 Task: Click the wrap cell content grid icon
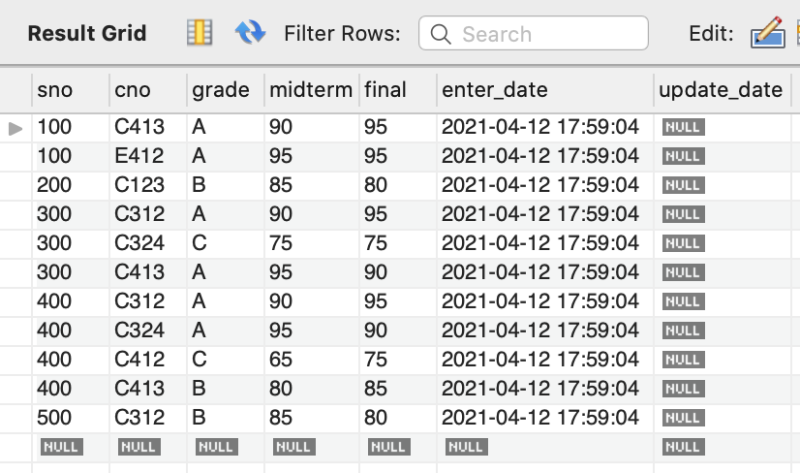coord(199,33)
